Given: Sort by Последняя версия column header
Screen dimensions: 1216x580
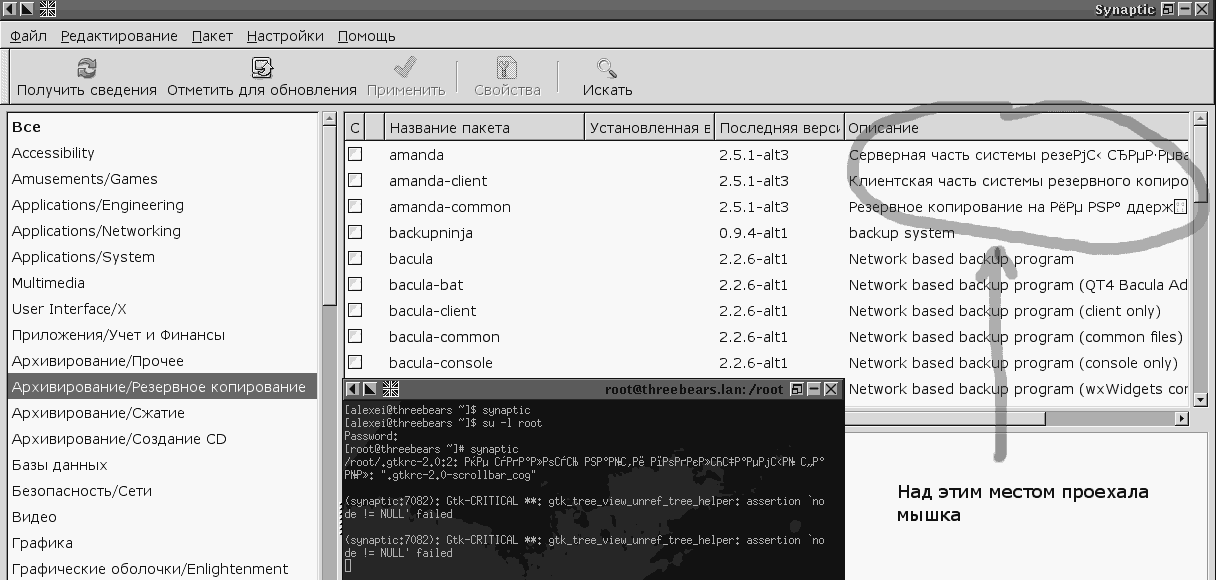Looking at the screenshot, I should [x=778, y=128].
